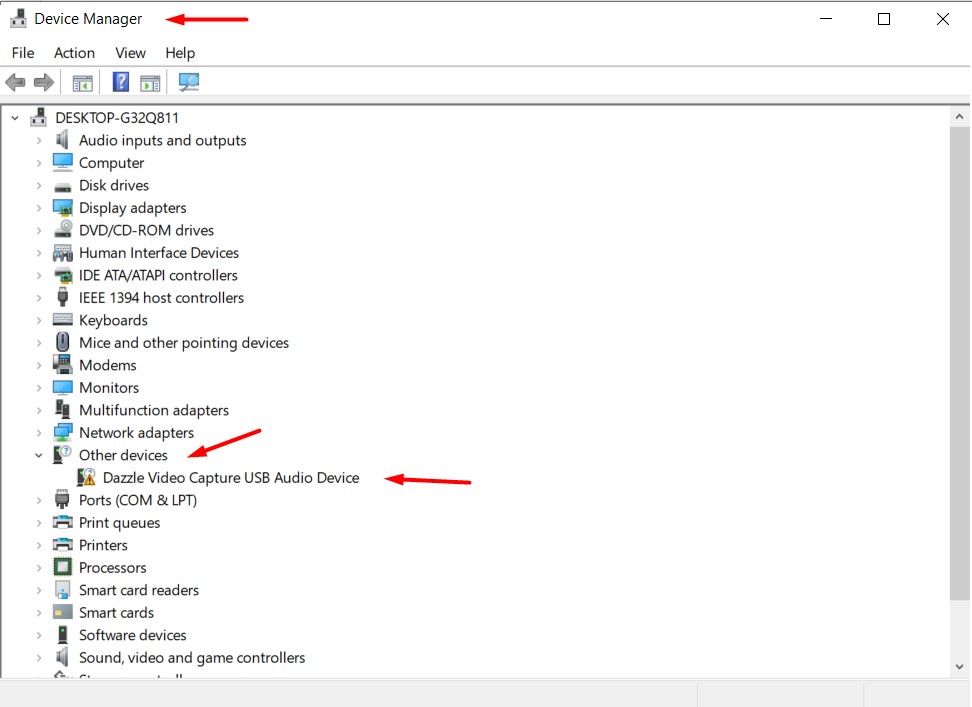Maximize the Device Manager window
The image size is (972, 707).
click(884, 19)
